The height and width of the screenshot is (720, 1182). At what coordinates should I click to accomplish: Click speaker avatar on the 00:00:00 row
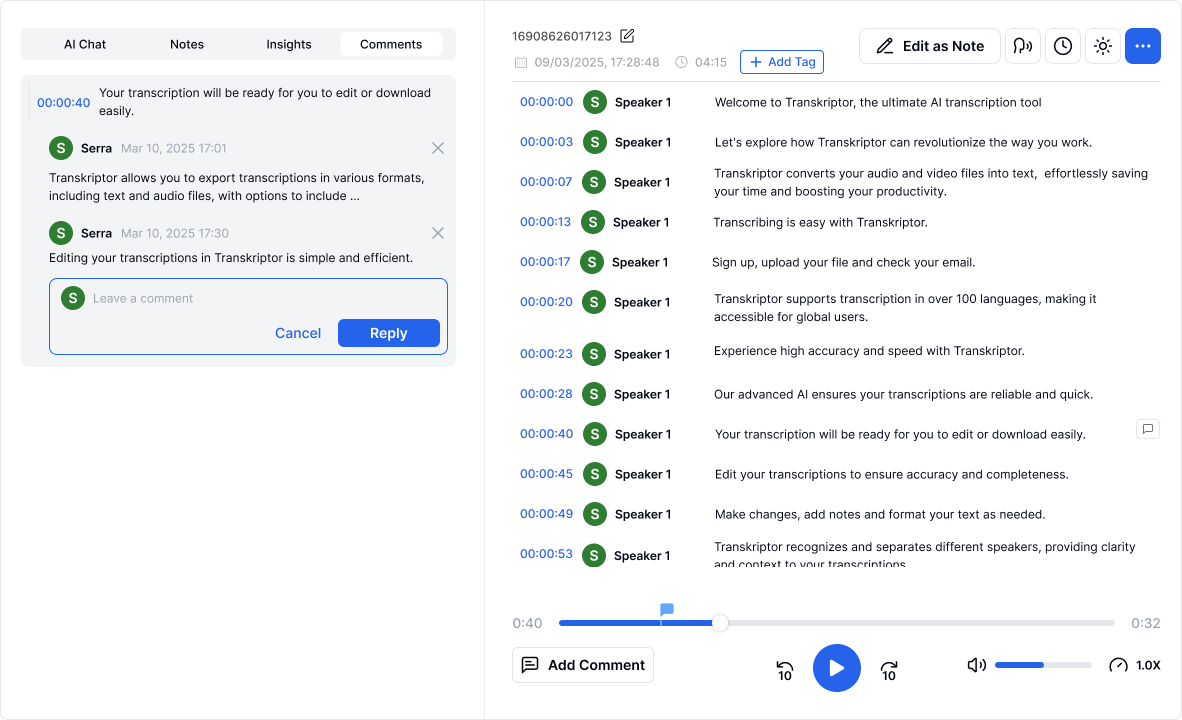tap(595, 102)
